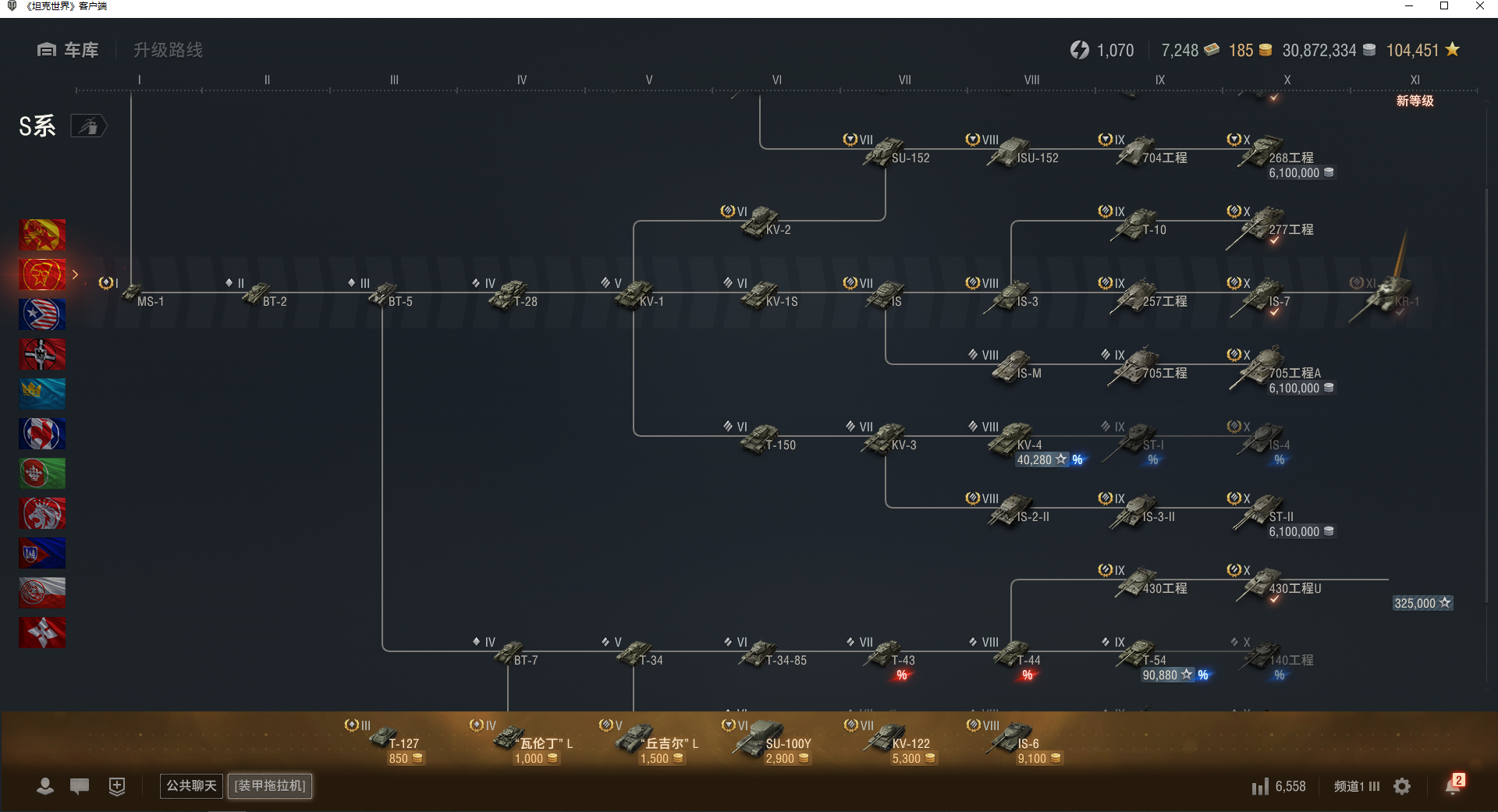Open the [装甲拖拉机] clan chat channel

click(270, 785)
